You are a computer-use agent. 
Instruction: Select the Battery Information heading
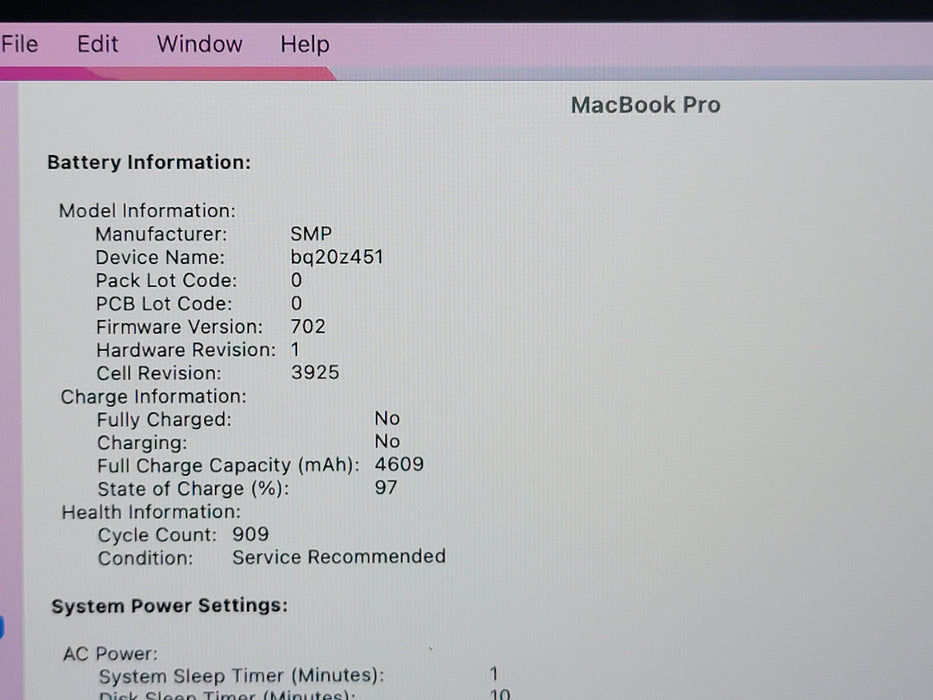coord(149,162)
